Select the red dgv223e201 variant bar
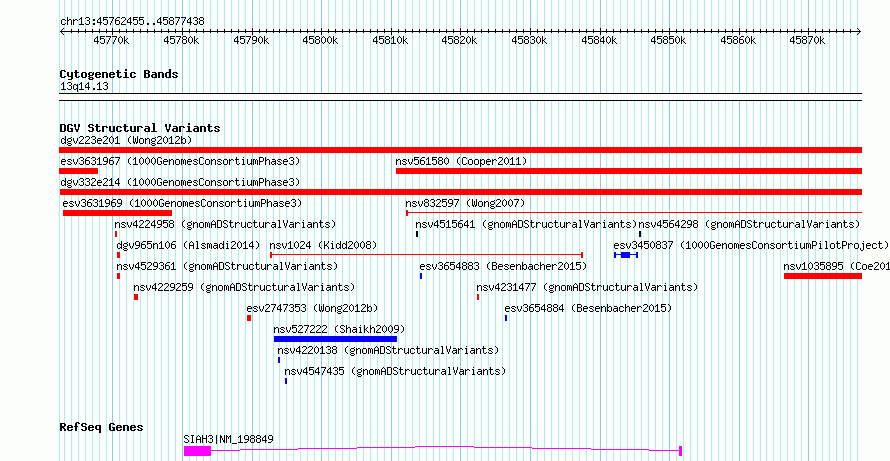 460,150
